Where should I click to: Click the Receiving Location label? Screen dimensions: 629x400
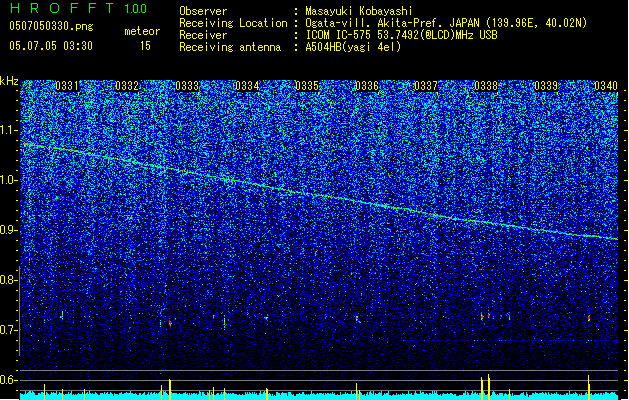tap(233, 23)
